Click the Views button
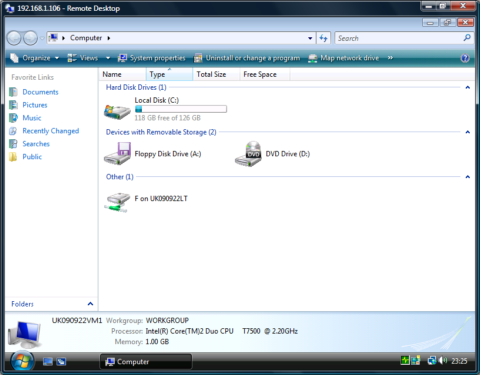The image size is (480, 375). (83, 58)
